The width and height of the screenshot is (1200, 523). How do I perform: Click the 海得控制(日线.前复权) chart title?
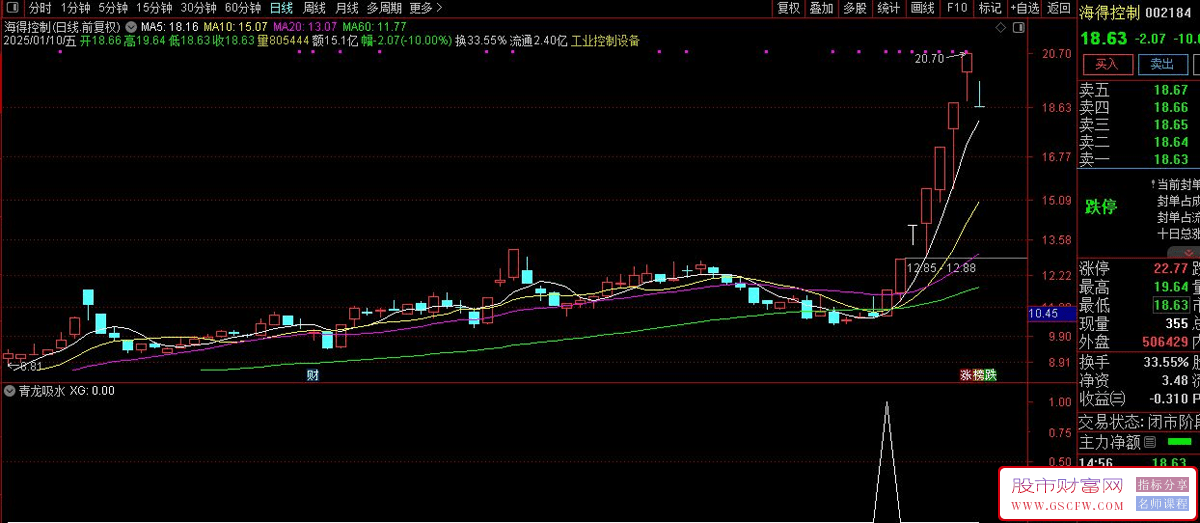point(62,26)
